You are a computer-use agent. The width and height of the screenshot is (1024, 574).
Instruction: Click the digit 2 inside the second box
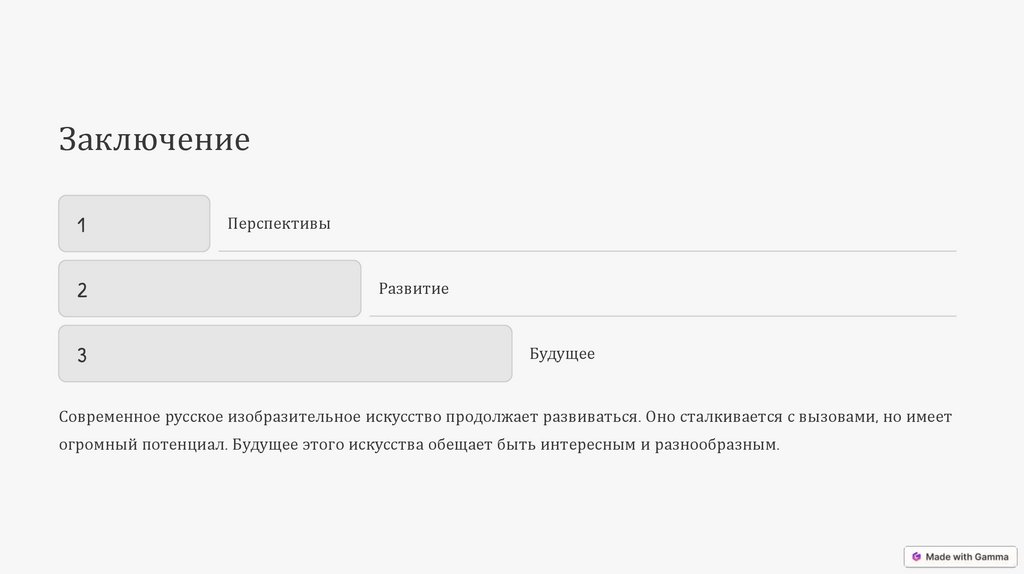point(82,291)
